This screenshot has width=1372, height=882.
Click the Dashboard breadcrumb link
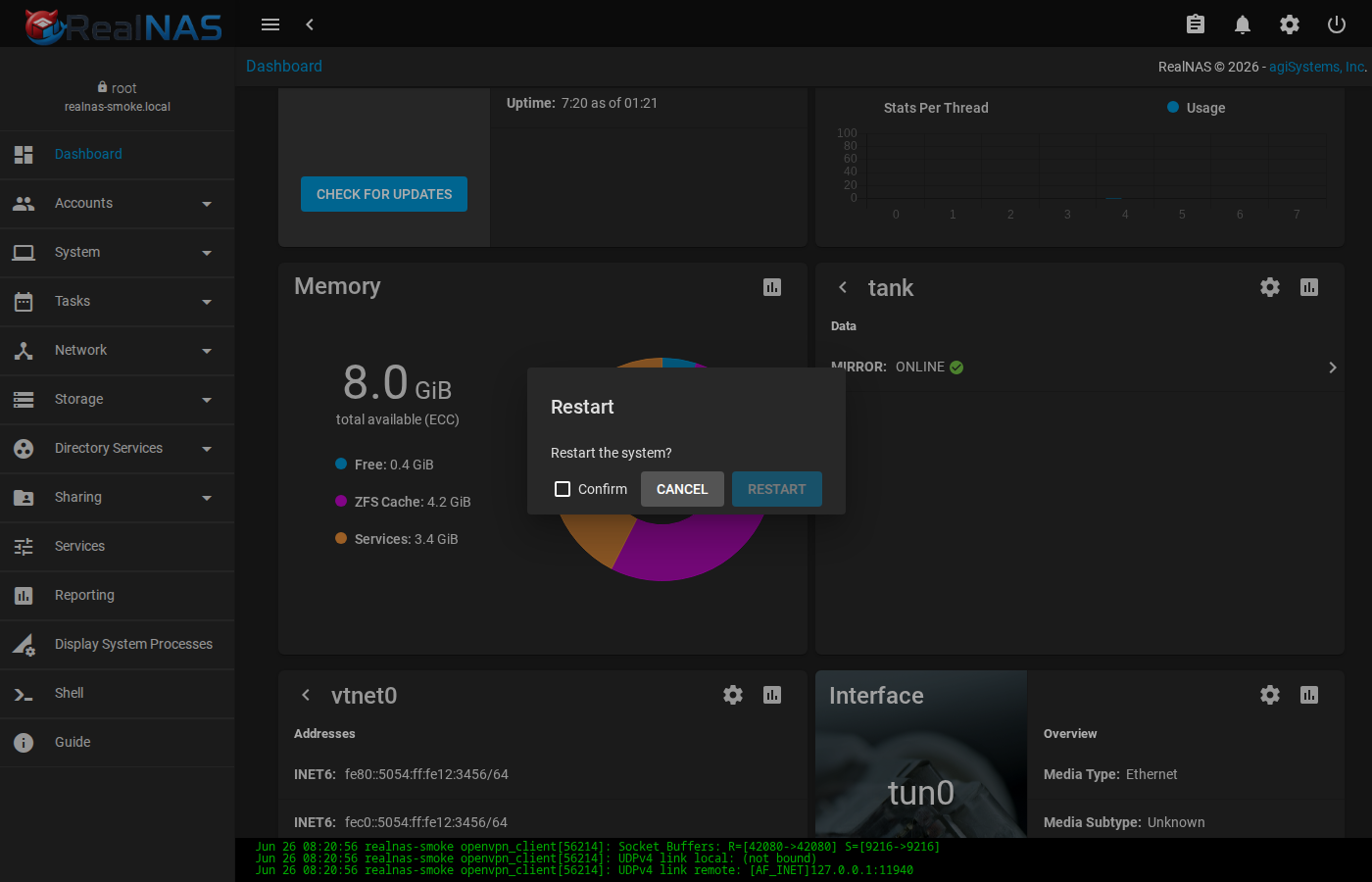click(x=284, y=66)
